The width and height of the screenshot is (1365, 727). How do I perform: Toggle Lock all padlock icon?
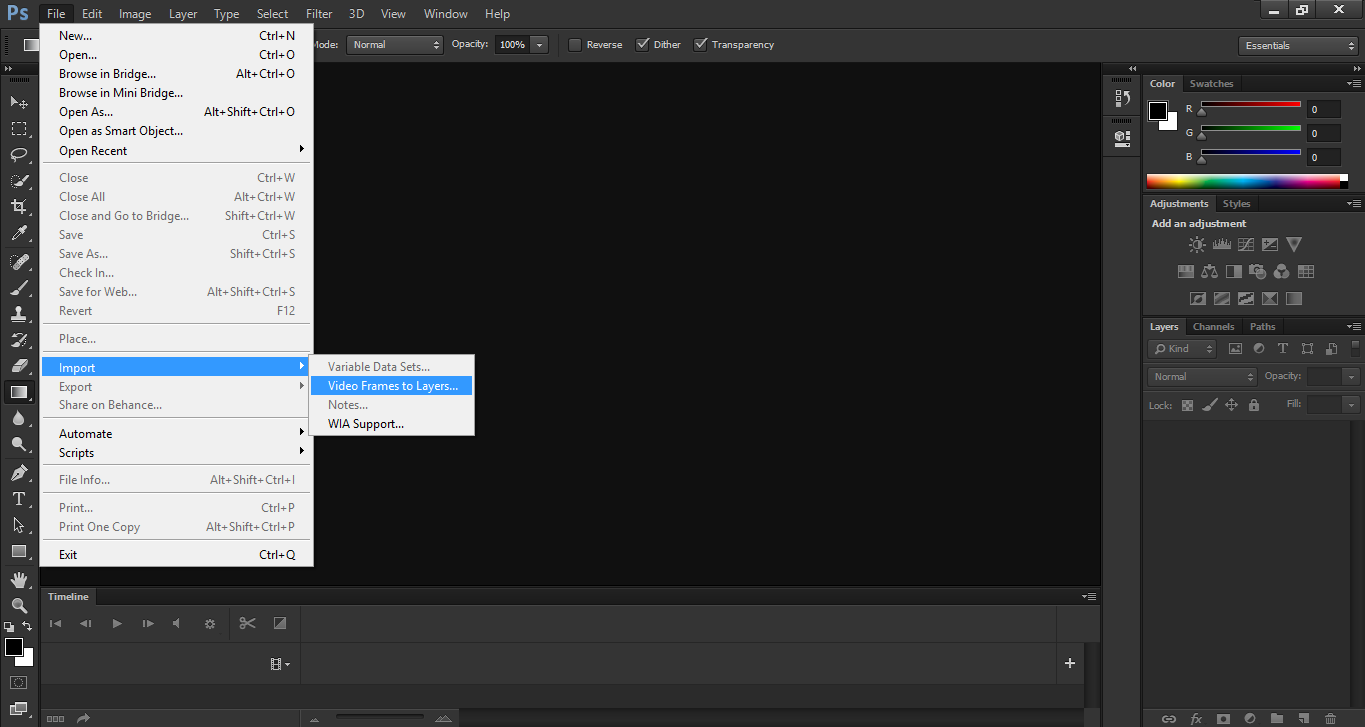pos(1254,405)
